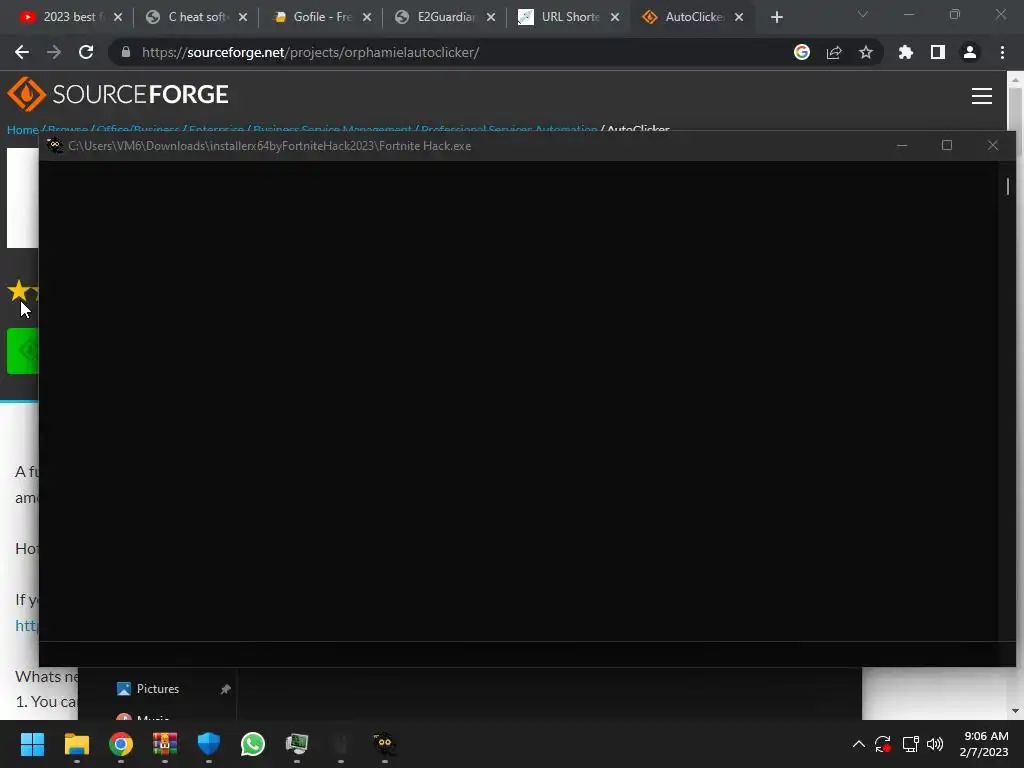Click the SourceForge logo
1024x768 pixels.
[x=118, y=94]
